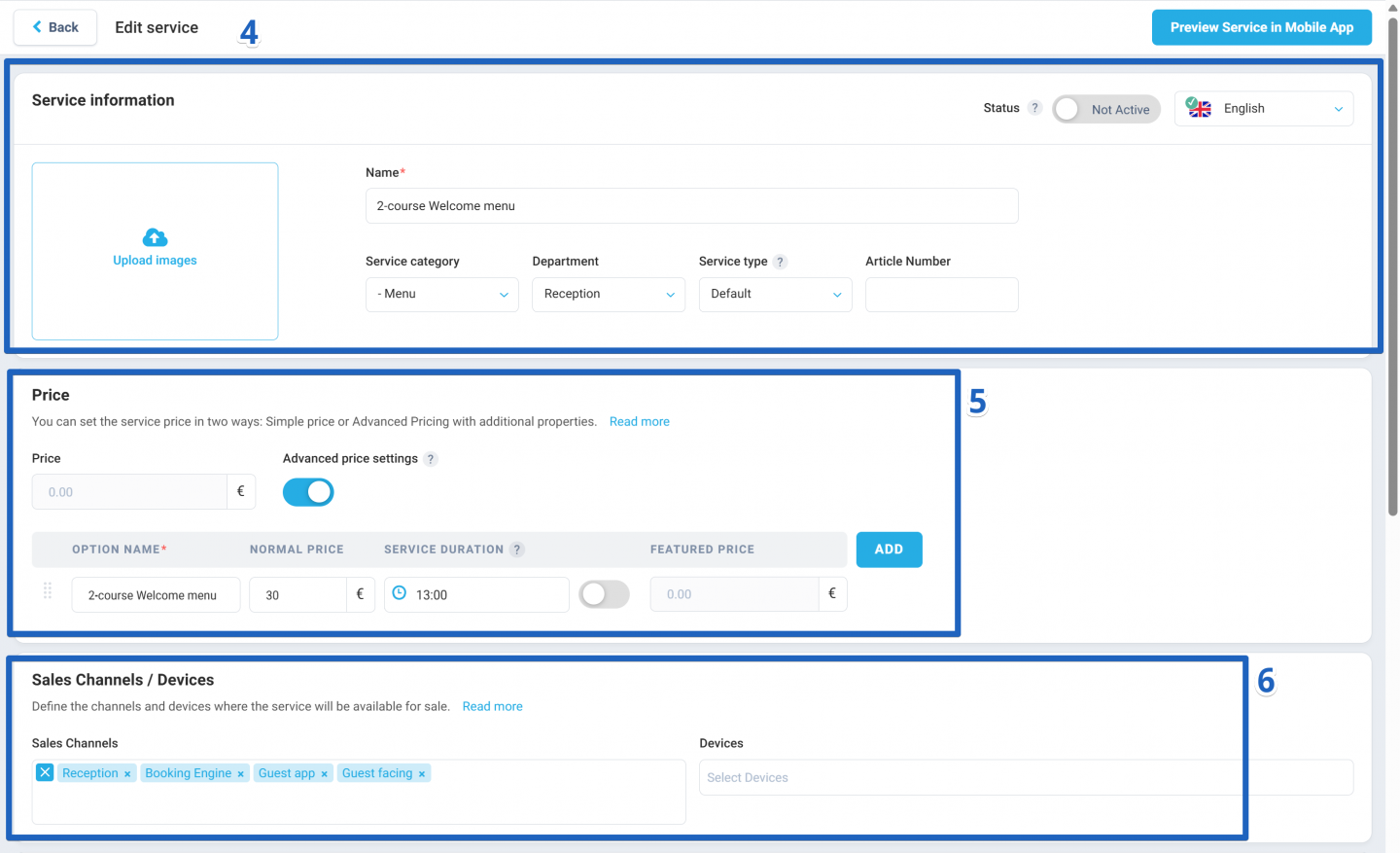Click the Status help question mark

(1034, 108)
